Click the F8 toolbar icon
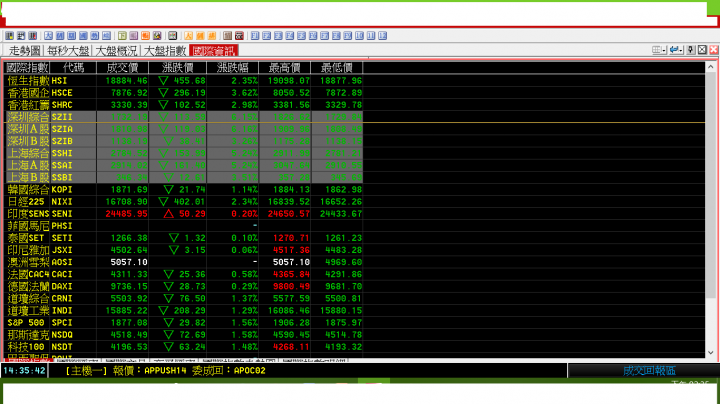720x404 pixels. pos(336,36)
